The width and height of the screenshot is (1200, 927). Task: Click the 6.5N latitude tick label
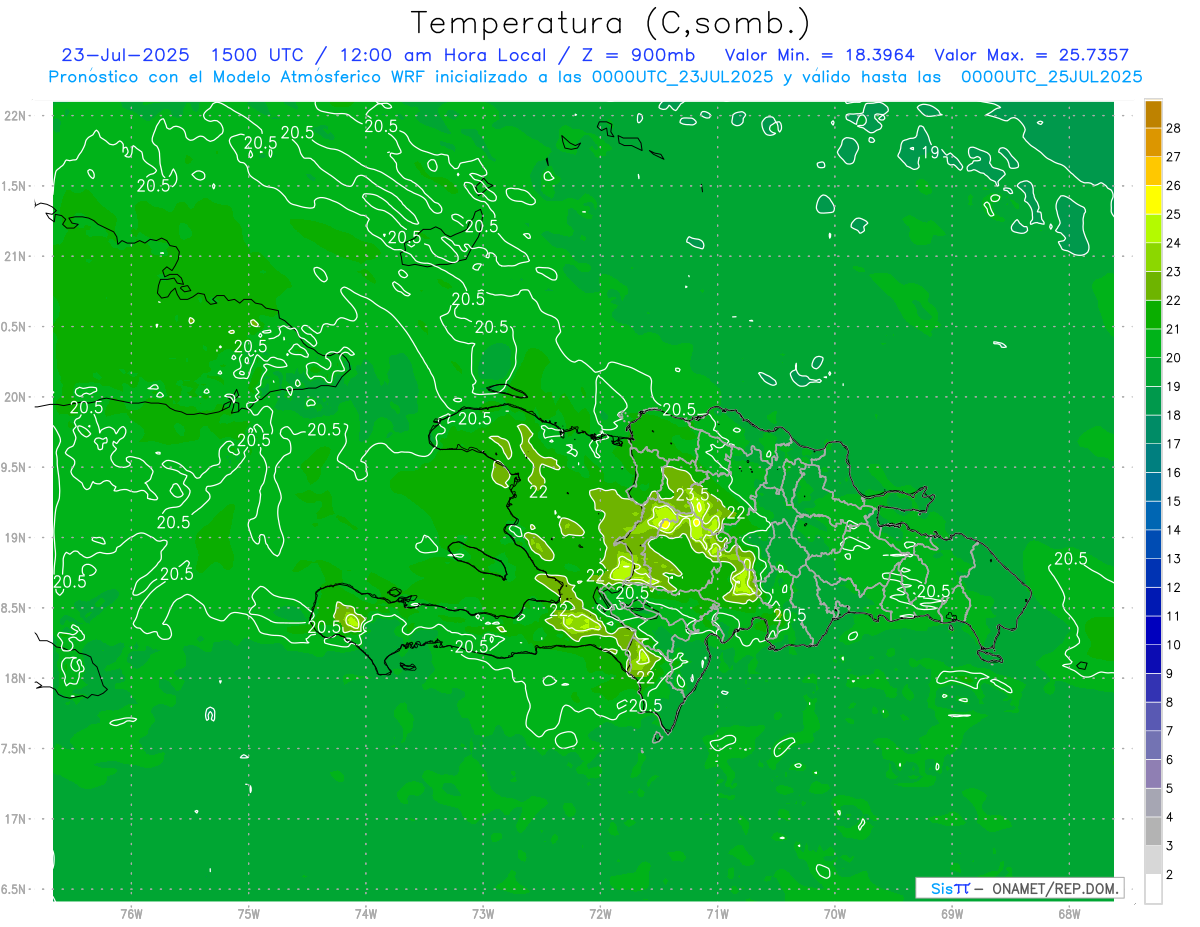(14, 889)
